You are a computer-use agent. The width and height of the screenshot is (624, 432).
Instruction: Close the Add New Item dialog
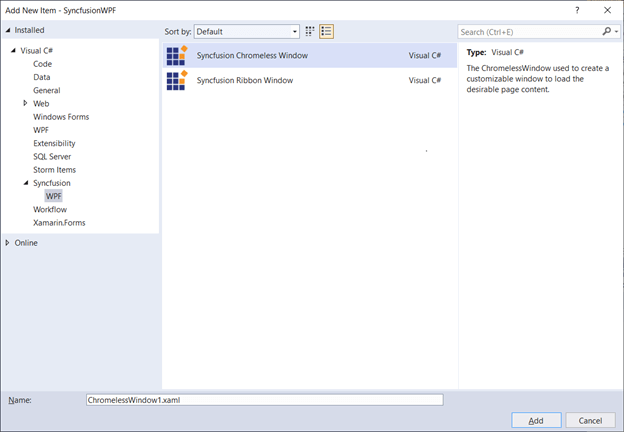click(607, 10)
